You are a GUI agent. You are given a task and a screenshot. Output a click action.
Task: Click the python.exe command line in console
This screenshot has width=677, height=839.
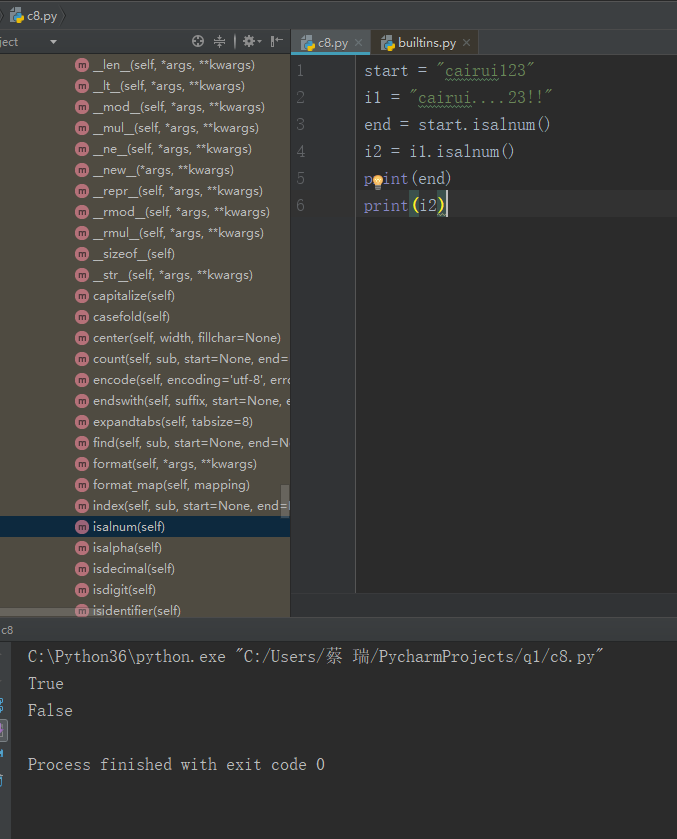315,657
